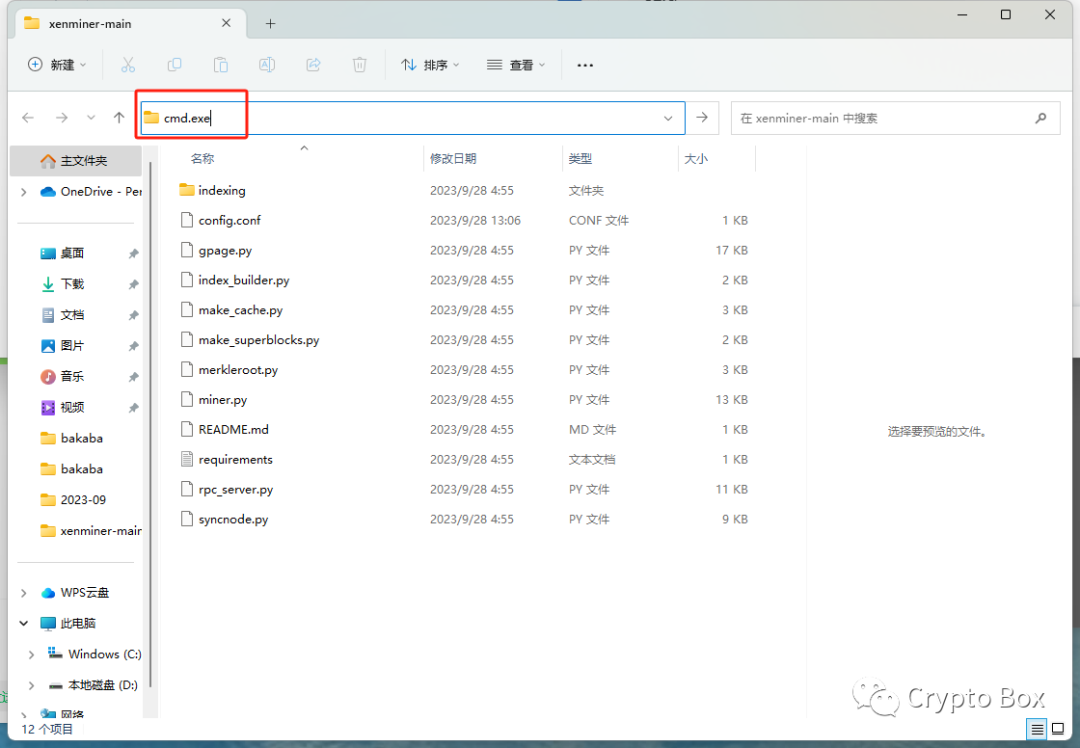Sort by the 名称 column header
The image size is (1080, 748).
pos(202,158)
